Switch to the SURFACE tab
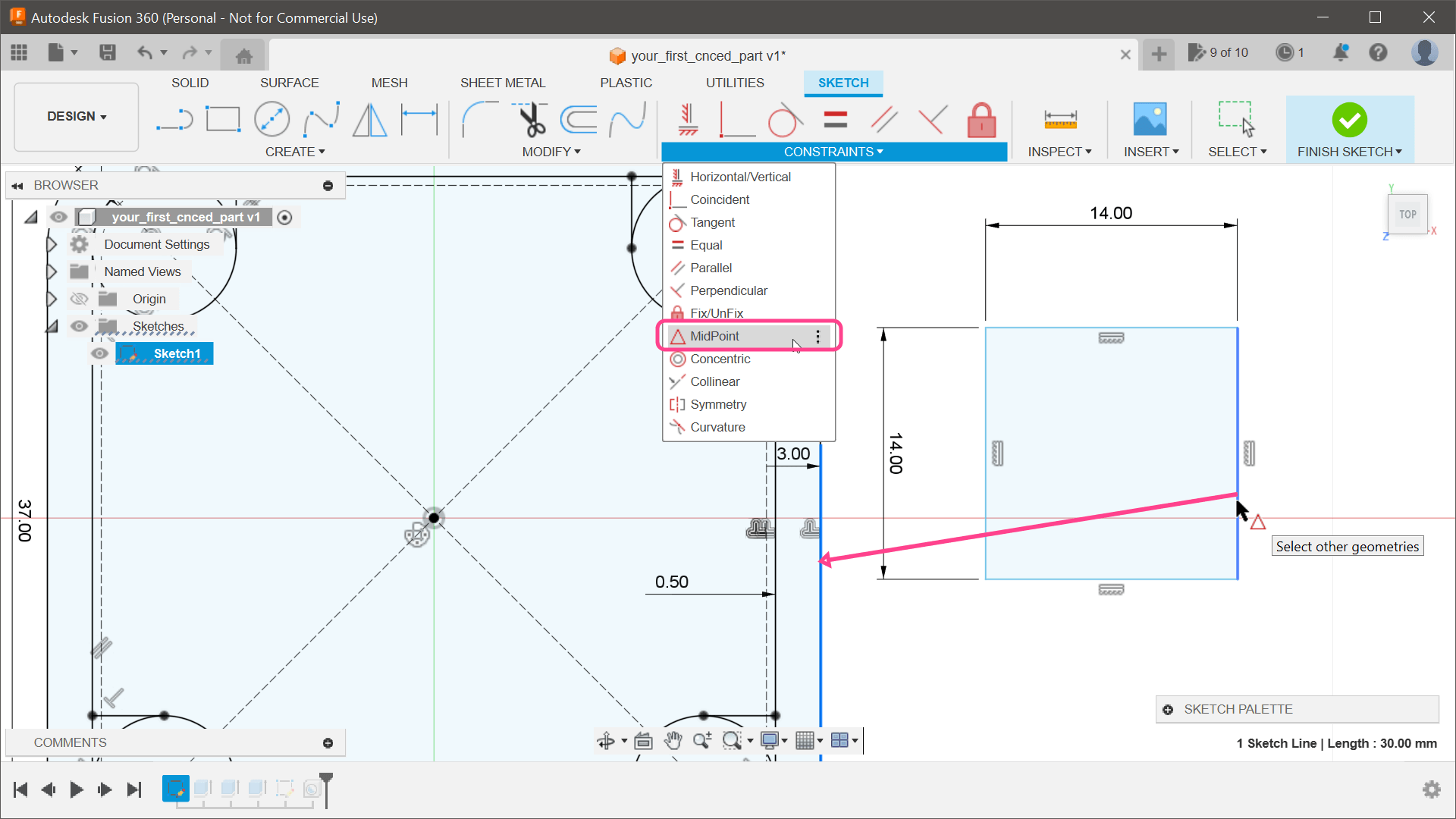 289,83
